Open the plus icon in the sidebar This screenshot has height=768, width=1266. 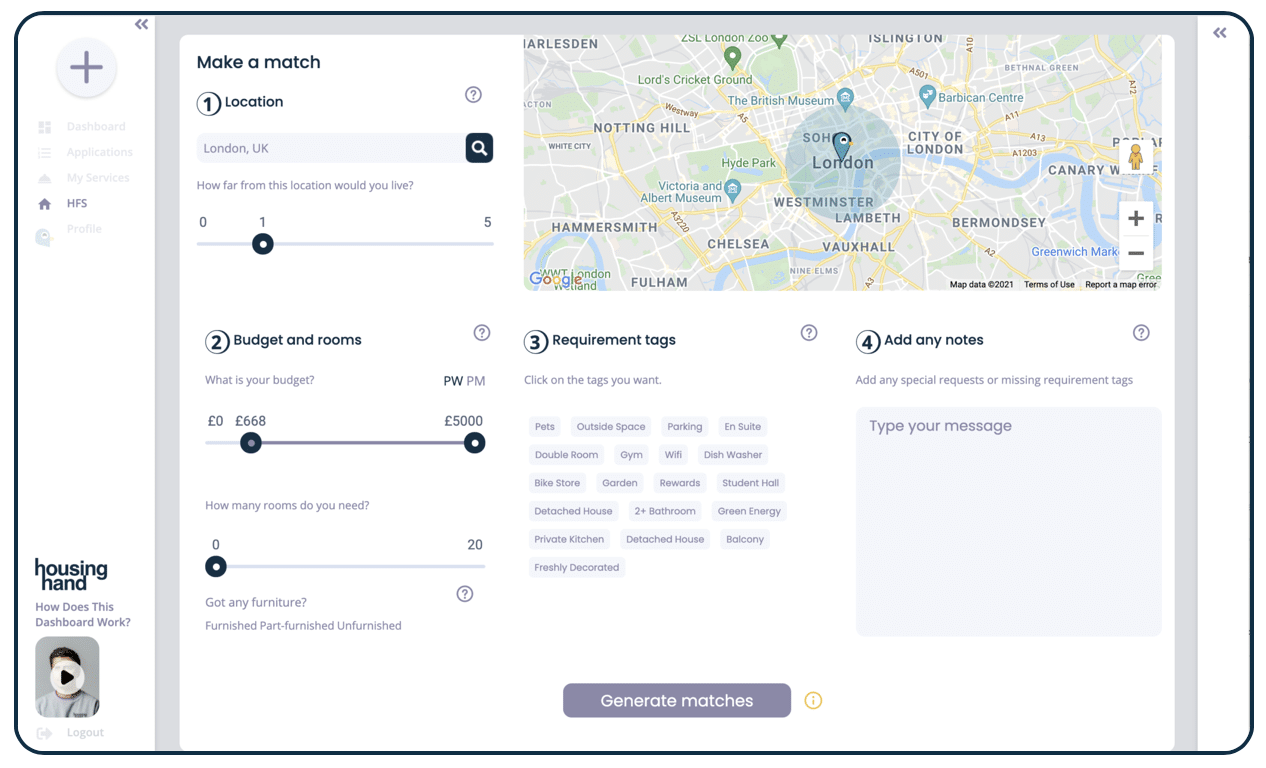(x=86, y=67)
